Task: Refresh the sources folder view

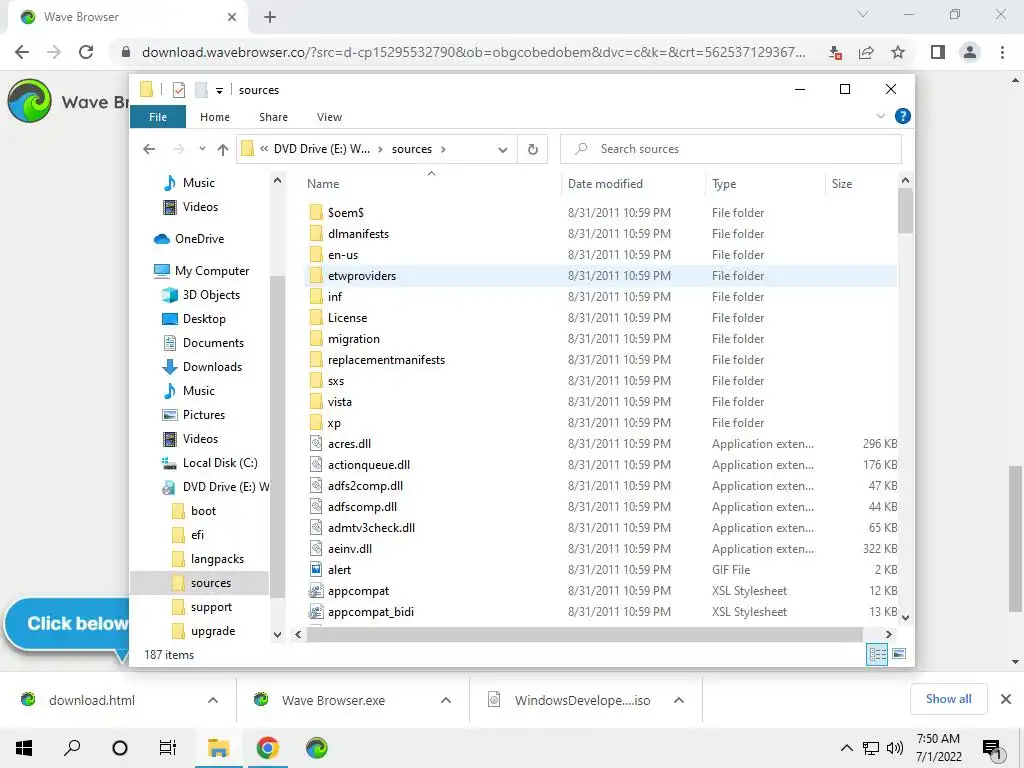Action: pyautogui.click(x=533, y=150)
